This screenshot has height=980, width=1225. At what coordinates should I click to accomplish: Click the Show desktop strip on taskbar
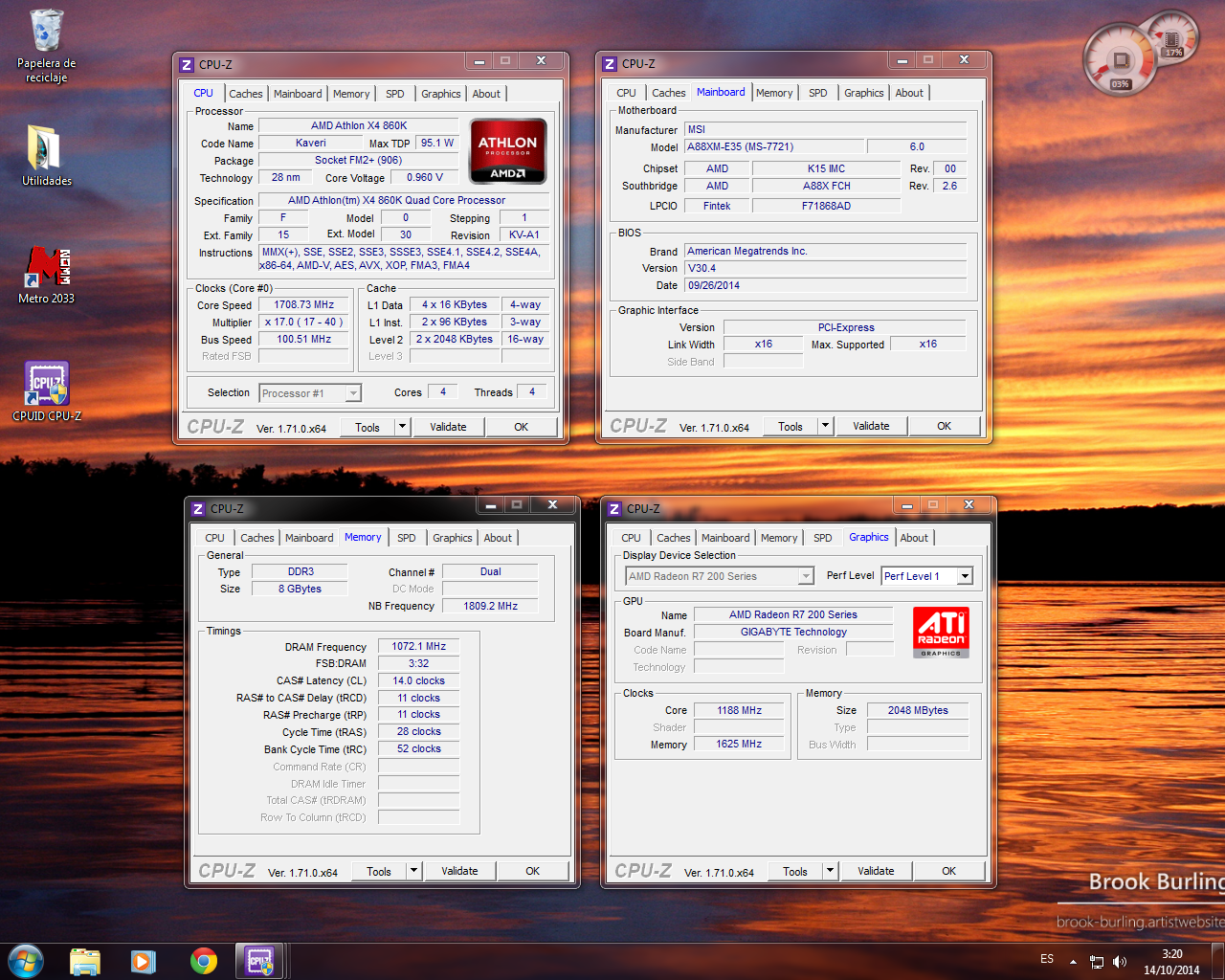click(1217, 962)
